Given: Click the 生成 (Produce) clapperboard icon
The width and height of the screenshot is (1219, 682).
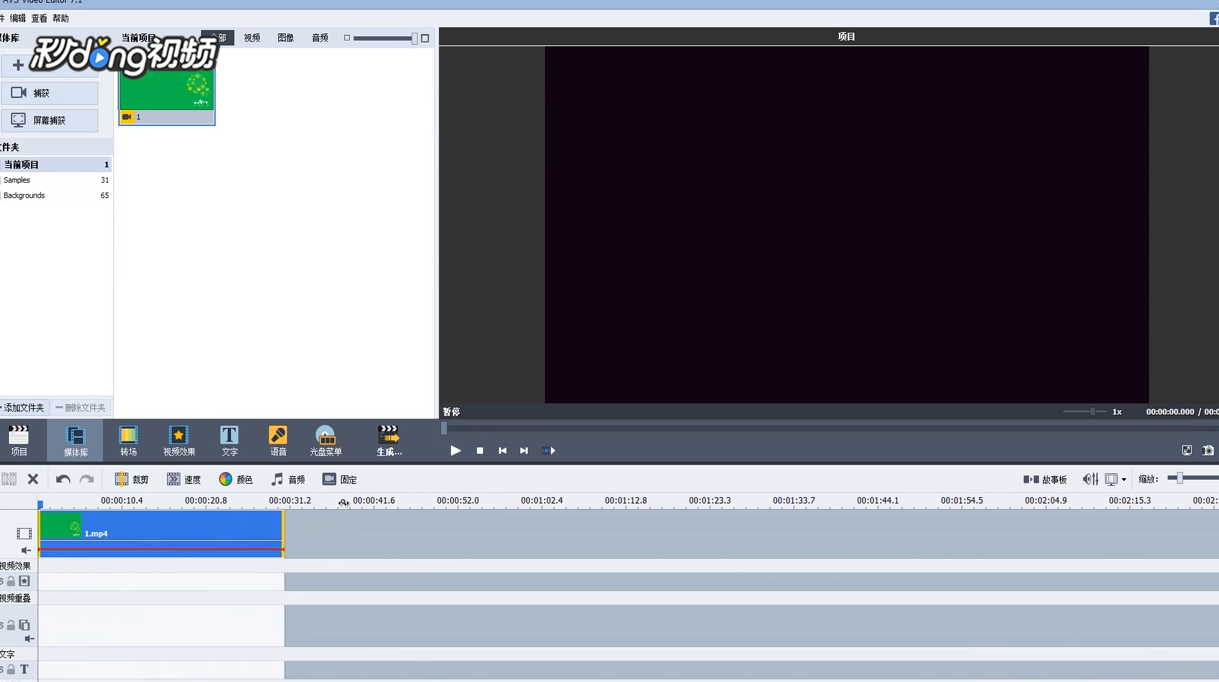Looking at the screenshot, I should click(388, 434).
